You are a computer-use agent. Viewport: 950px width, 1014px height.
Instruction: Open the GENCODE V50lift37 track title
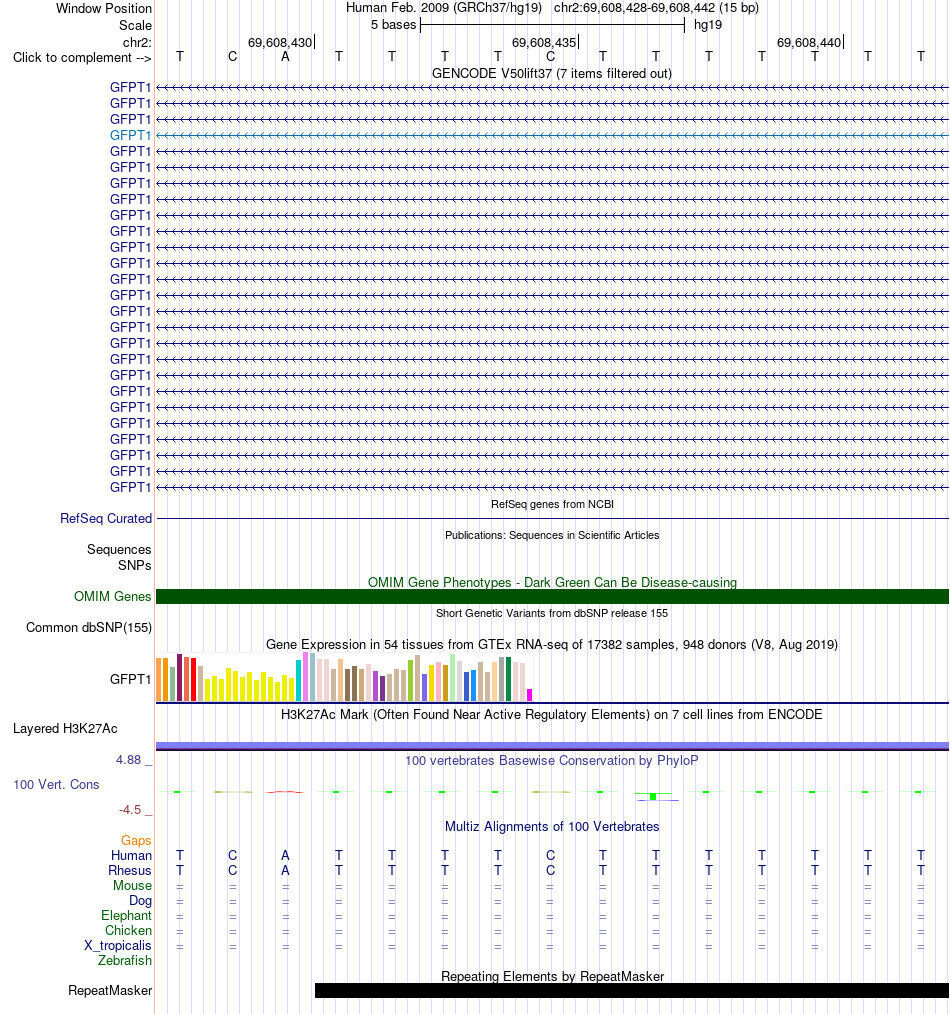tap(552, 73)
